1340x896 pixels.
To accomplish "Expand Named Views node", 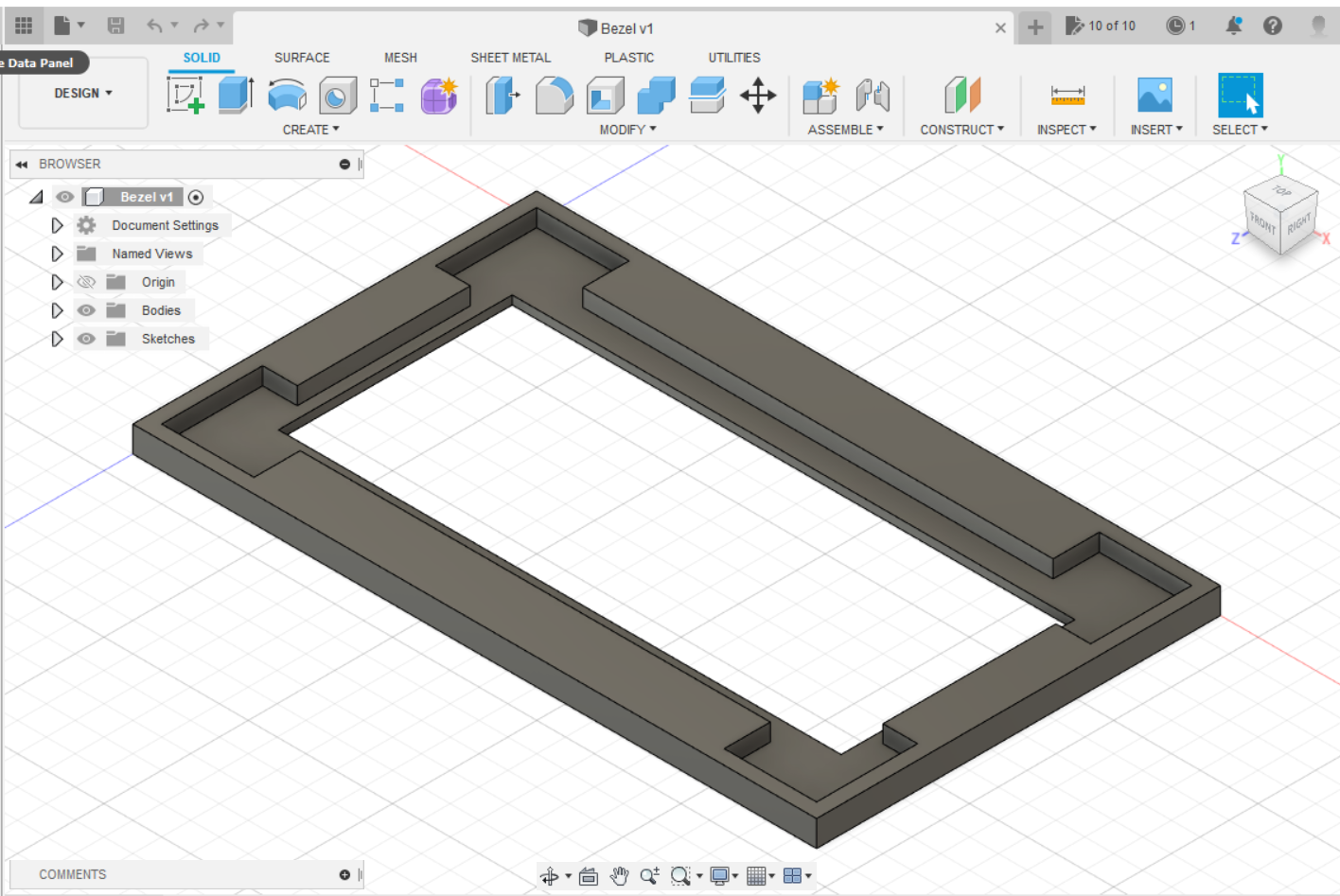I will pyautogui.click(x=57, y=254).
